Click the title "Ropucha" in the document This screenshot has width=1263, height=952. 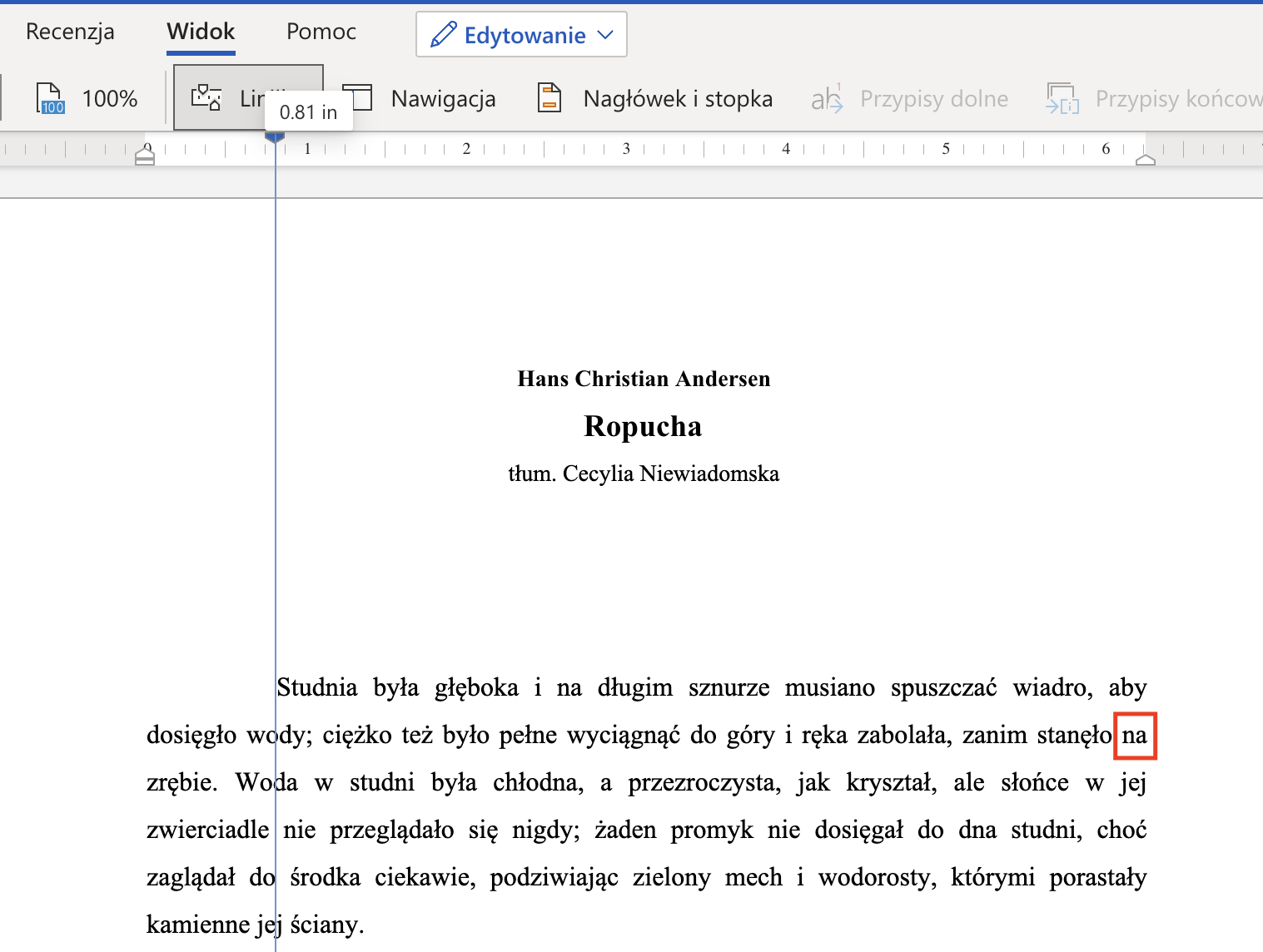click(x=643, y=426)
